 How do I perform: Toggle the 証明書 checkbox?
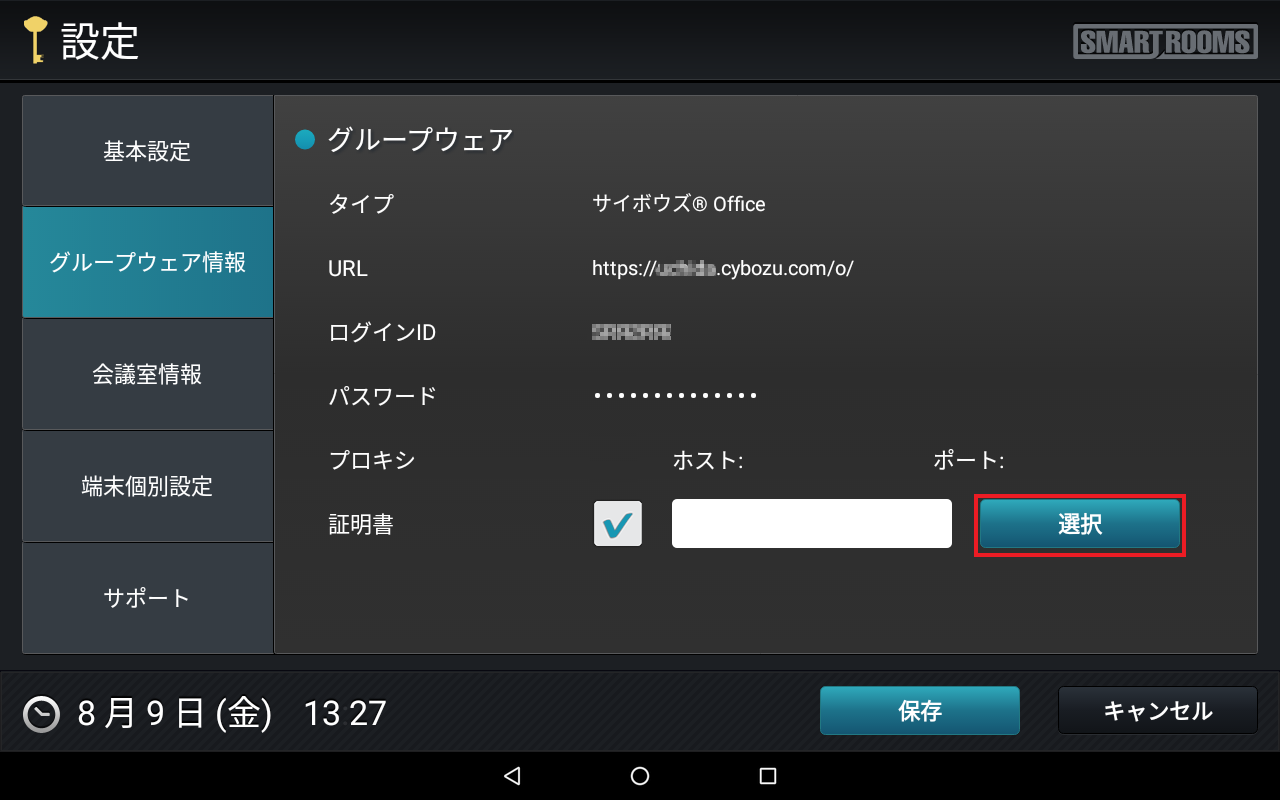618,524
